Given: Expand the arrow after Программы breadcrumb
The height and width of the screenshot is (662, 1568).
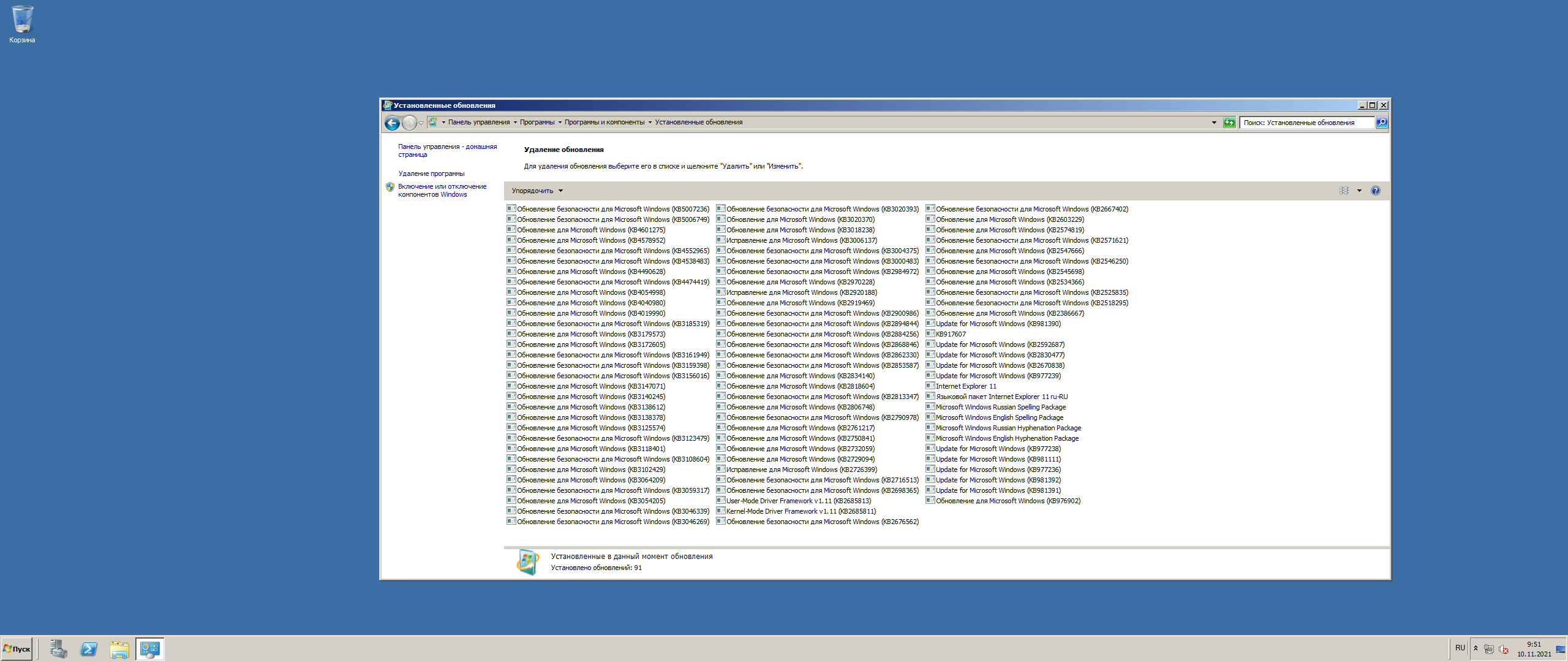Looking at the screenshot, I should point(560,123).
